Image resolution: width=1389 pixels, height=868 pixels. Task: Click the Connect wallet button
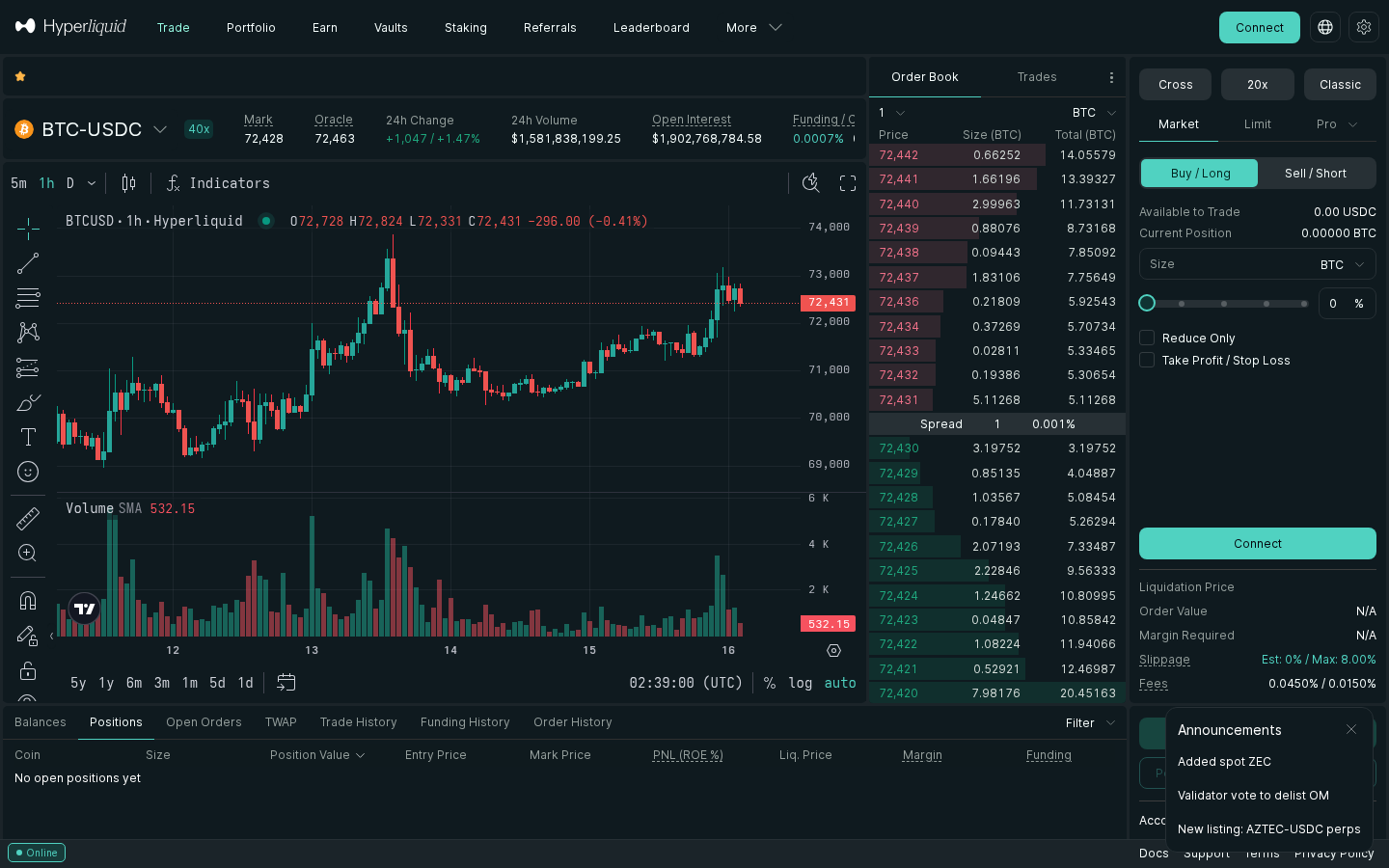click(1259, 27)
